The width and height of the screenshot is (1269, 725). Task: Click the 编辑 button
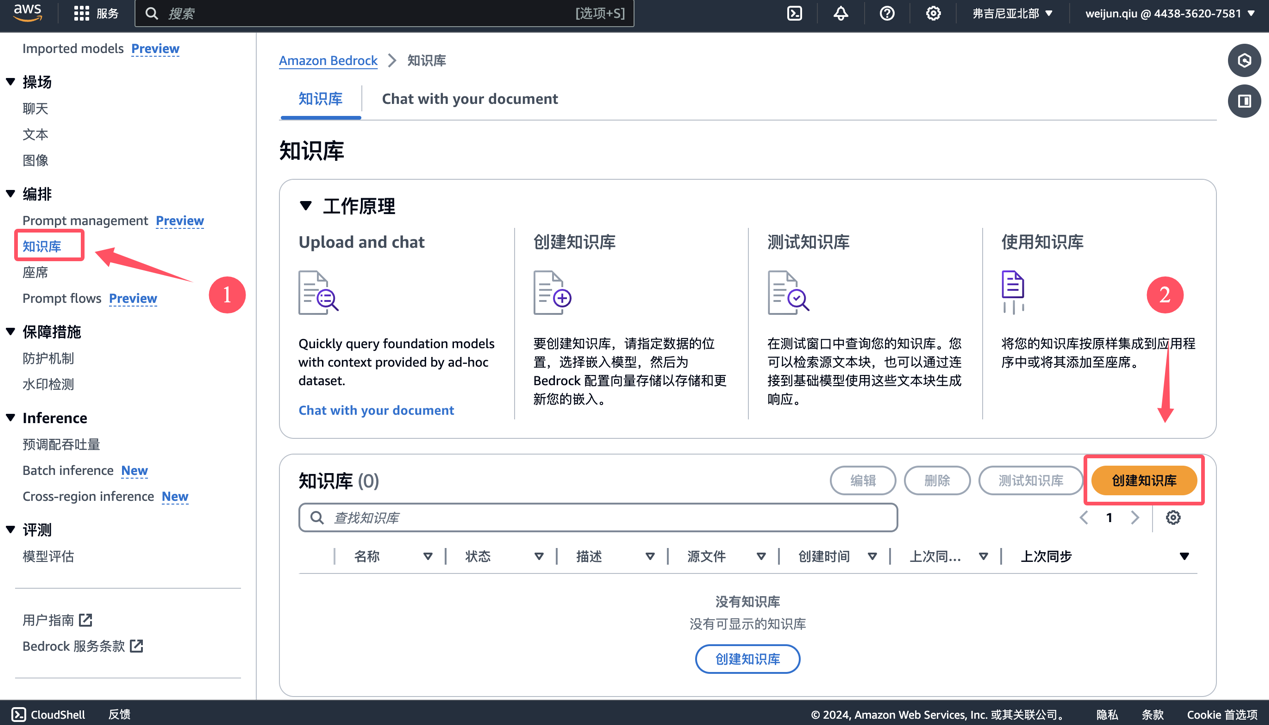[863, 481]
